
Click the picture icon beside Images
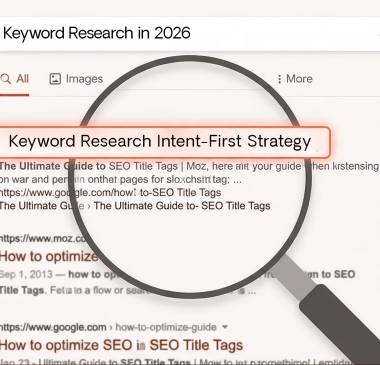(x=55, y=79)
